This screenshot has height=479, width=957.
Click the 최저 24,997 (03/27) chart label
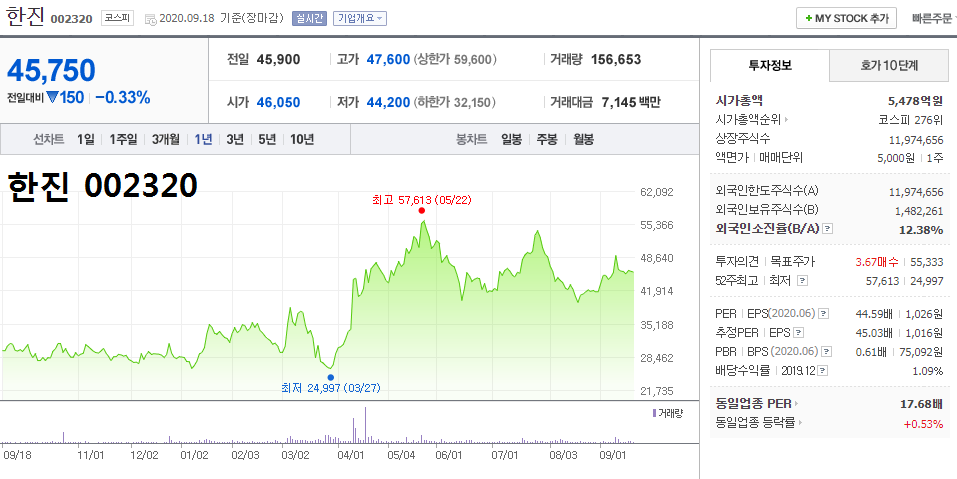[x=331, y=388]
